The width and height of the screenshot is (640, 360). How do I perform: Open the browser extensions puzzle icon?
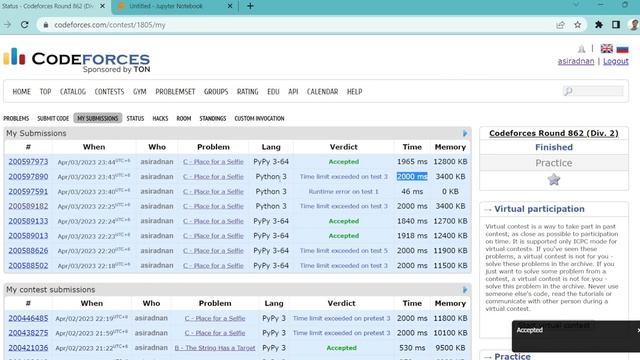pyautogui.click(x=598, y=25)
